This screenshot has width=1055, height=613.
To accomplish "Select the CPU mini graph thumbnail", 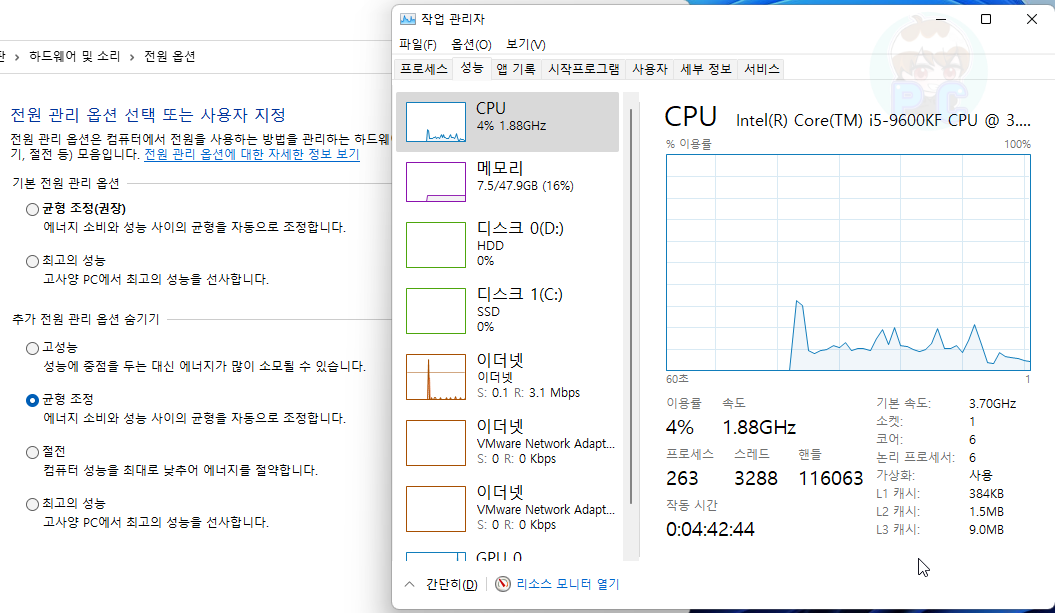I will tap(436, 122).
